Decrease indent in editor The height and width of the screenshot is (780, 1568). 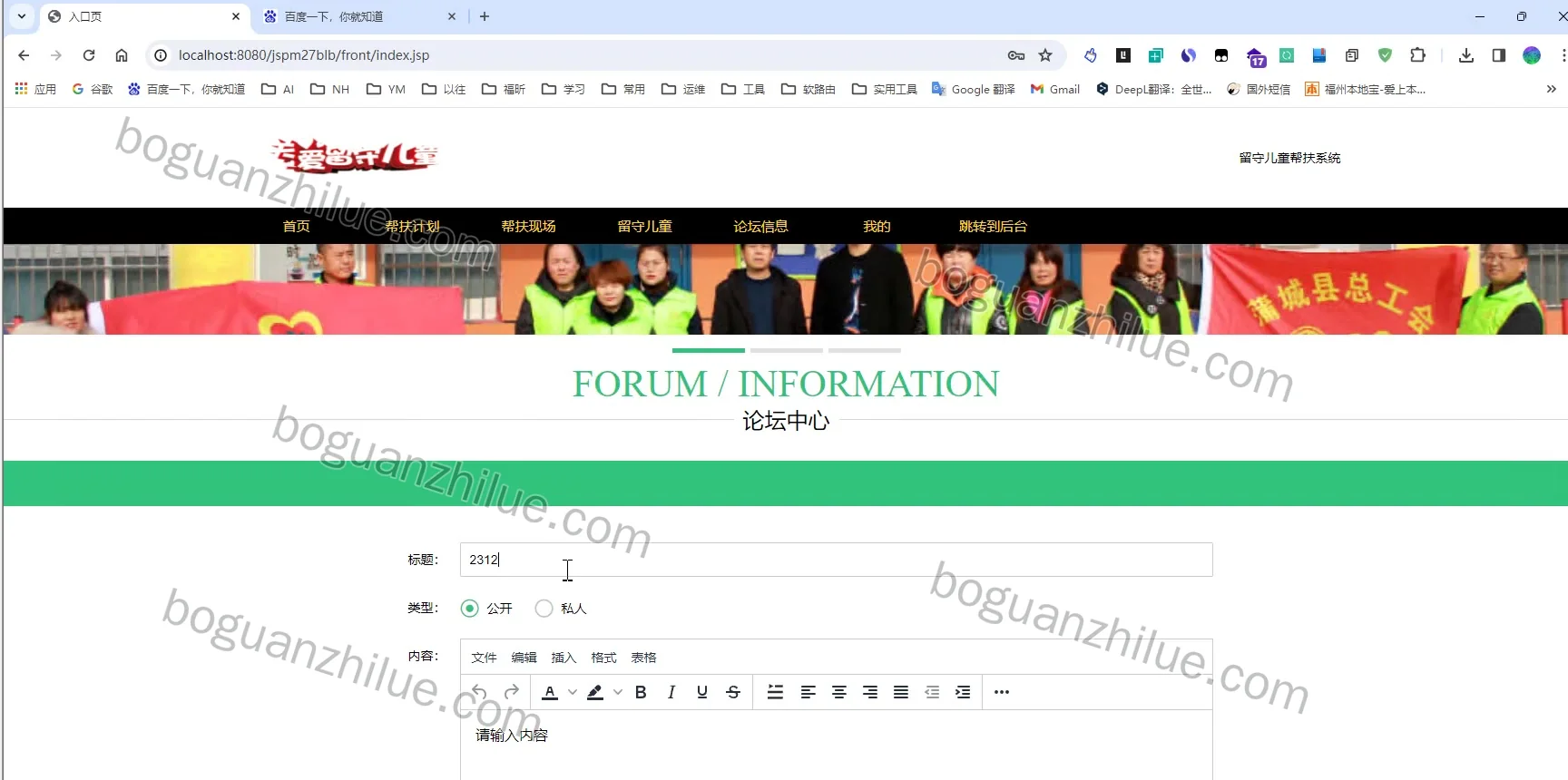point(932,692)
